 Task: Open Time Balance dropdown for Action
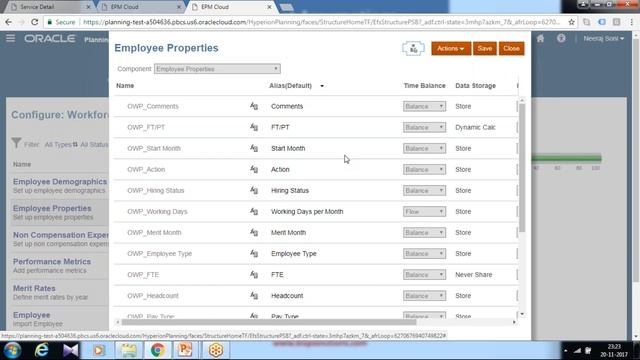(x=424, y=169)
